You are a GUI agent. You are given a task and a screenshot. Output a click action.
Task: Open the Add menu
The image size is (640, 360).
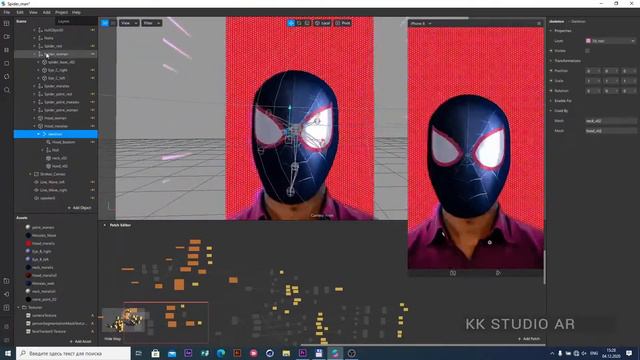47,12
